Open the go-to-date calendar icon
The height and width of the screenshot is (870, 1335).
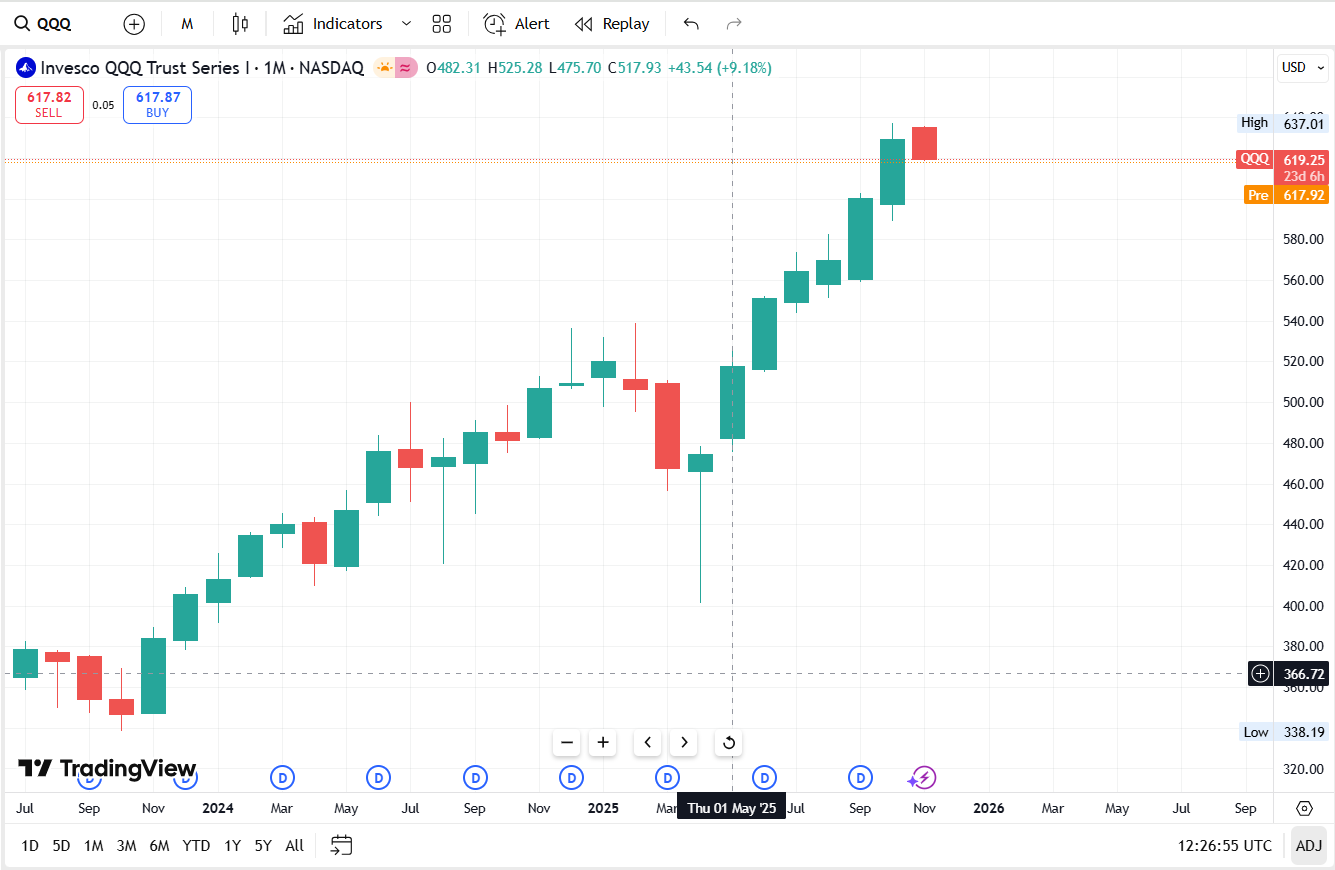tap(342, 846)
